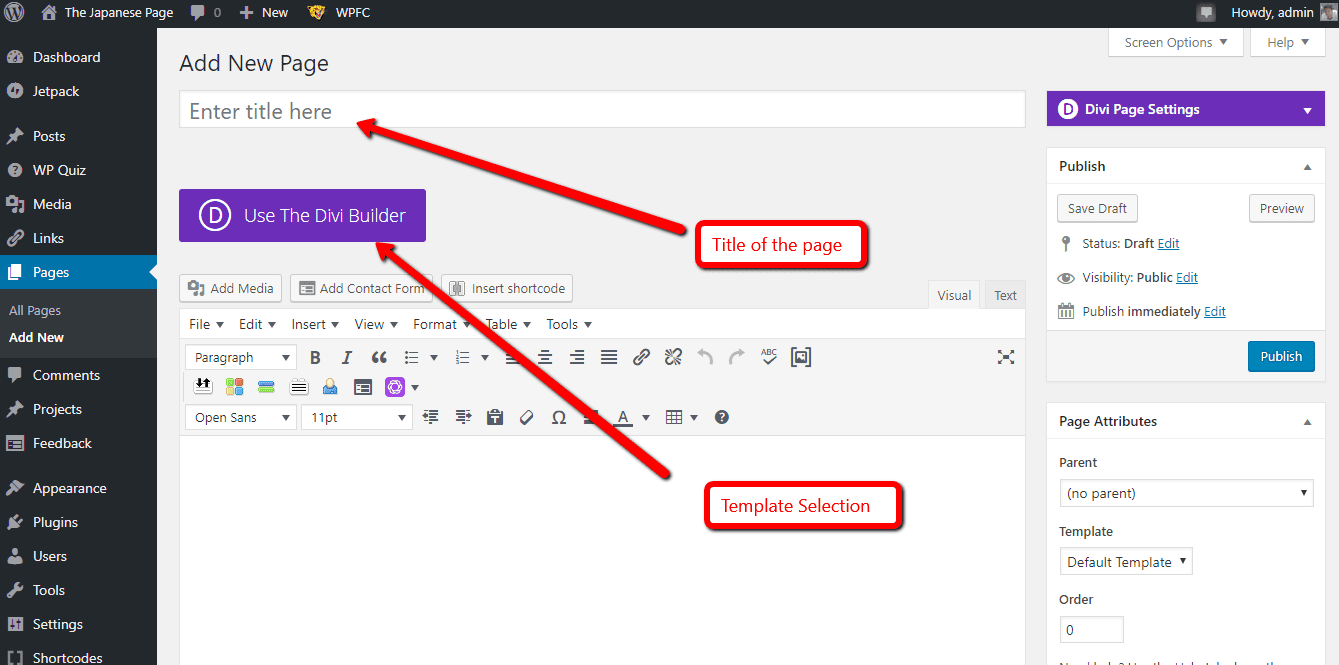Open the Default Template dropdown

coord(1126,561)
